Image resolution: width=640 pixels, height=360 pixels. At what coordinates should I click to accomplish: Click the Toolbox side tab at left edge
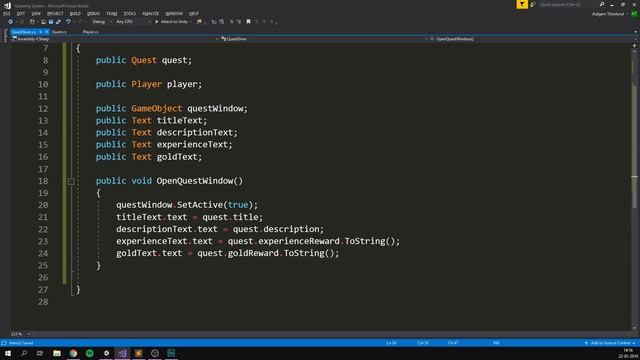[x=5, y=35]
